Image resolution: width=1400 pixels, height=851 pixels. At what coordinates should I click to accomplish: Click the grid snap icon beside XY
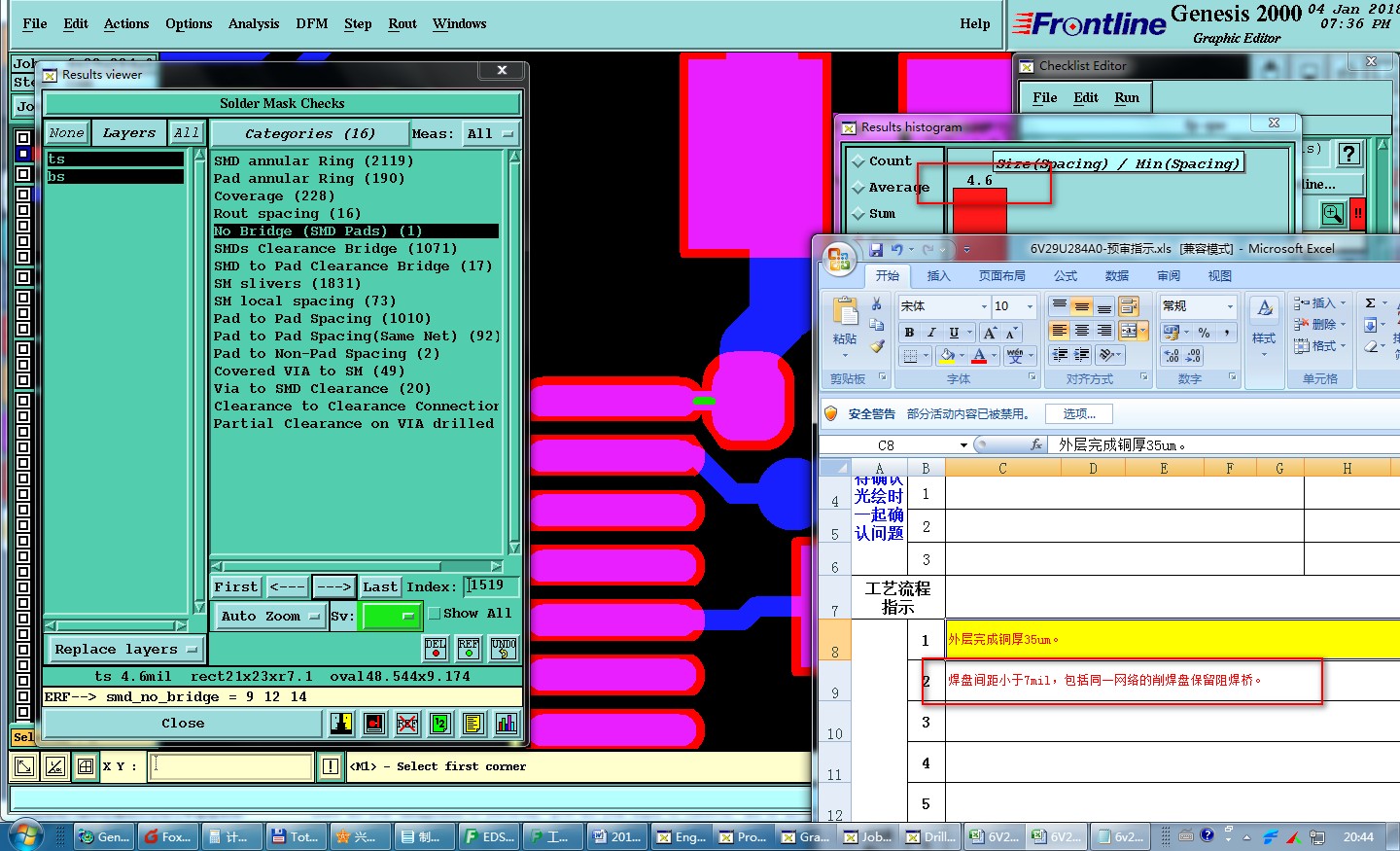coord(86,766)
